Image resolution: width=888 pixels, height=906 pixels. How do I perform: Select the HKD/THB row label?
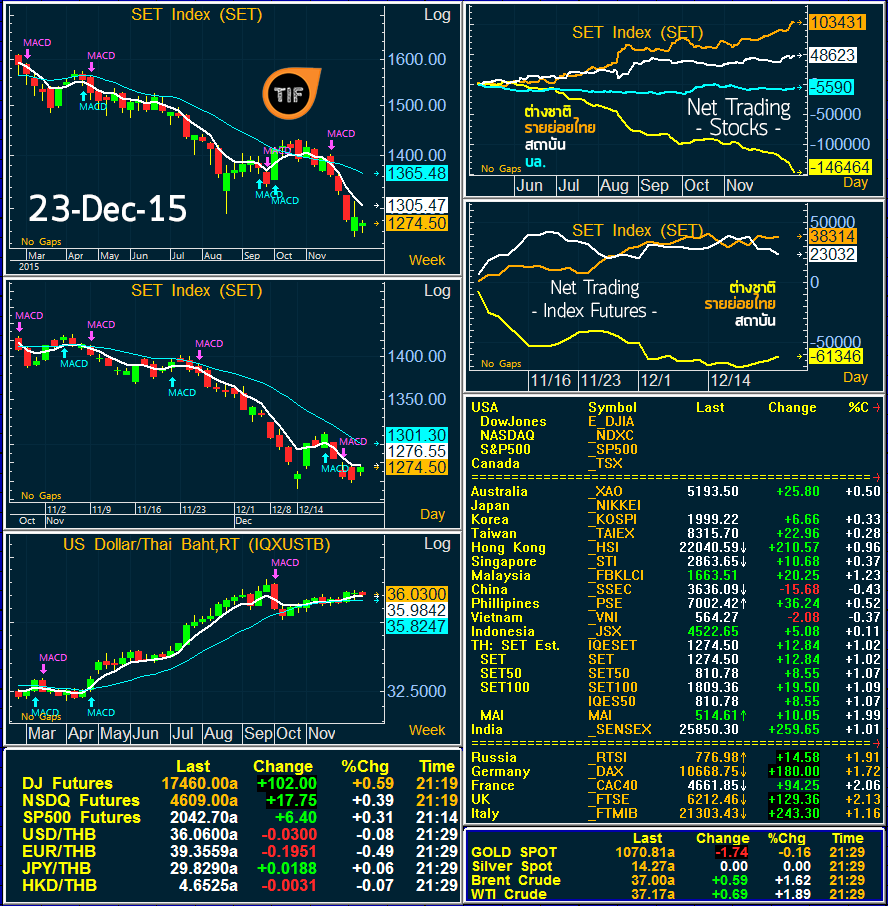click(59, 885)
